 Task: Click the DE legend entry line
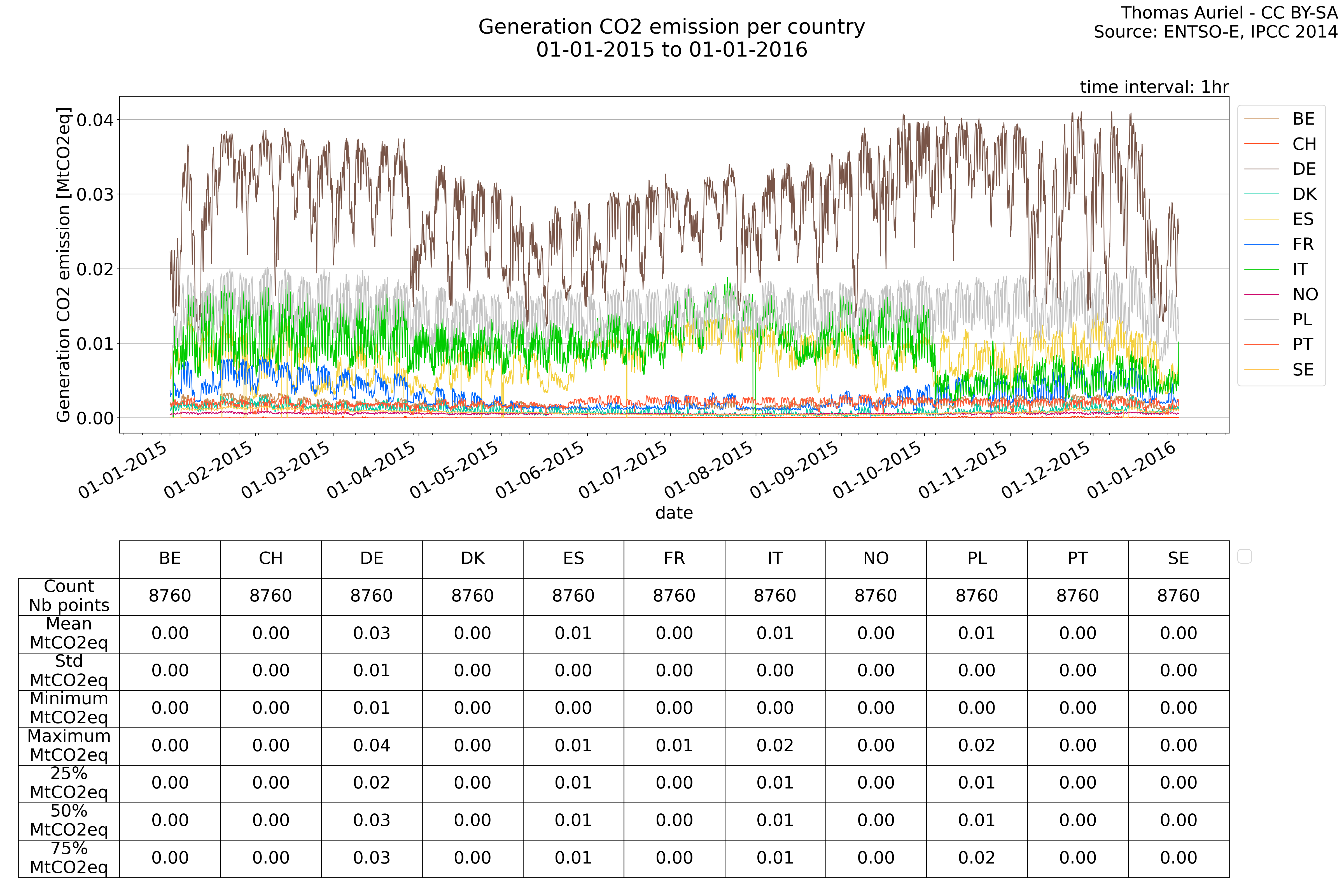point(1261,169)
